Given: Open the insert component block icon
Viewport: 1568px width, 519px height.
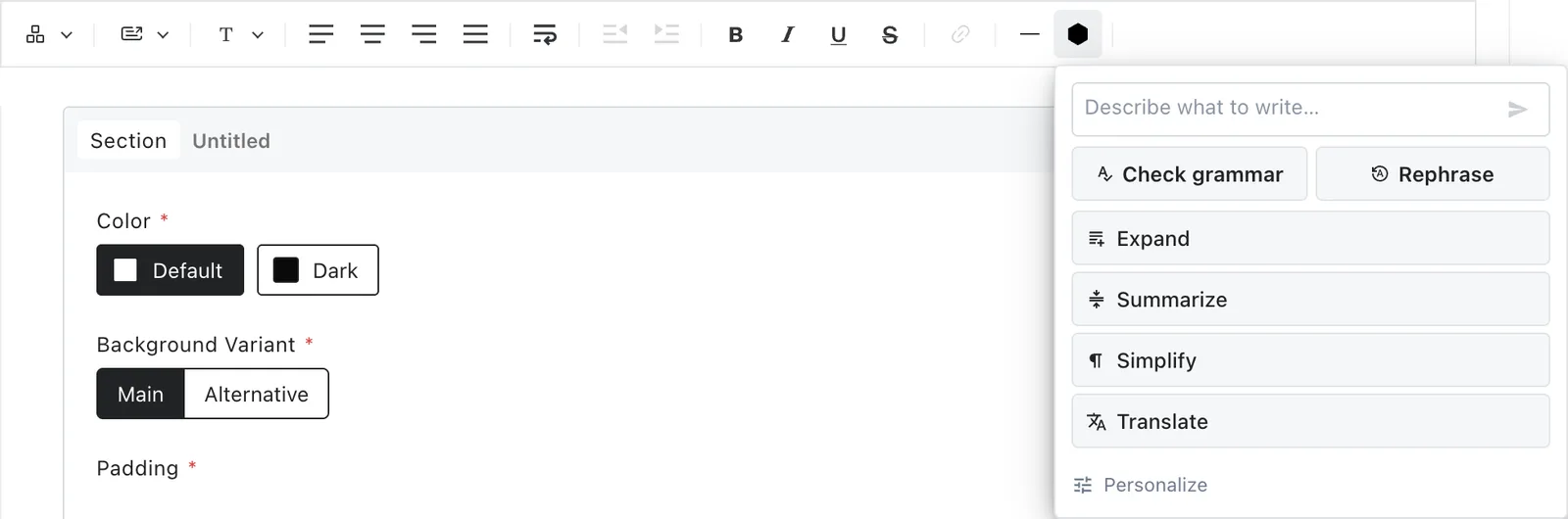Looking at the screenshot, I should pos(35,34).
